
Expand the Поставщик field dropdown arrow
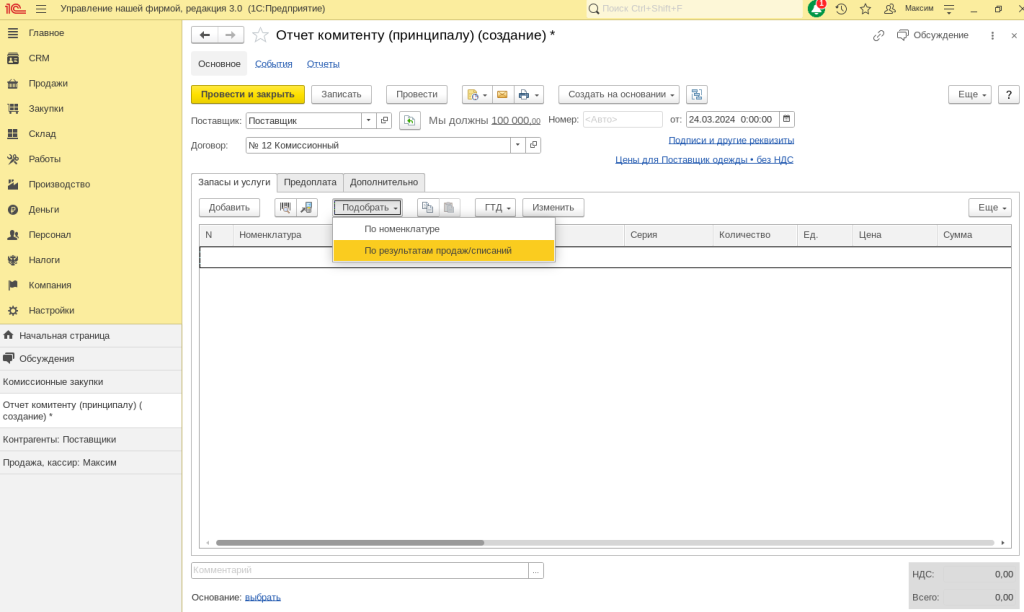pos(368,120)
